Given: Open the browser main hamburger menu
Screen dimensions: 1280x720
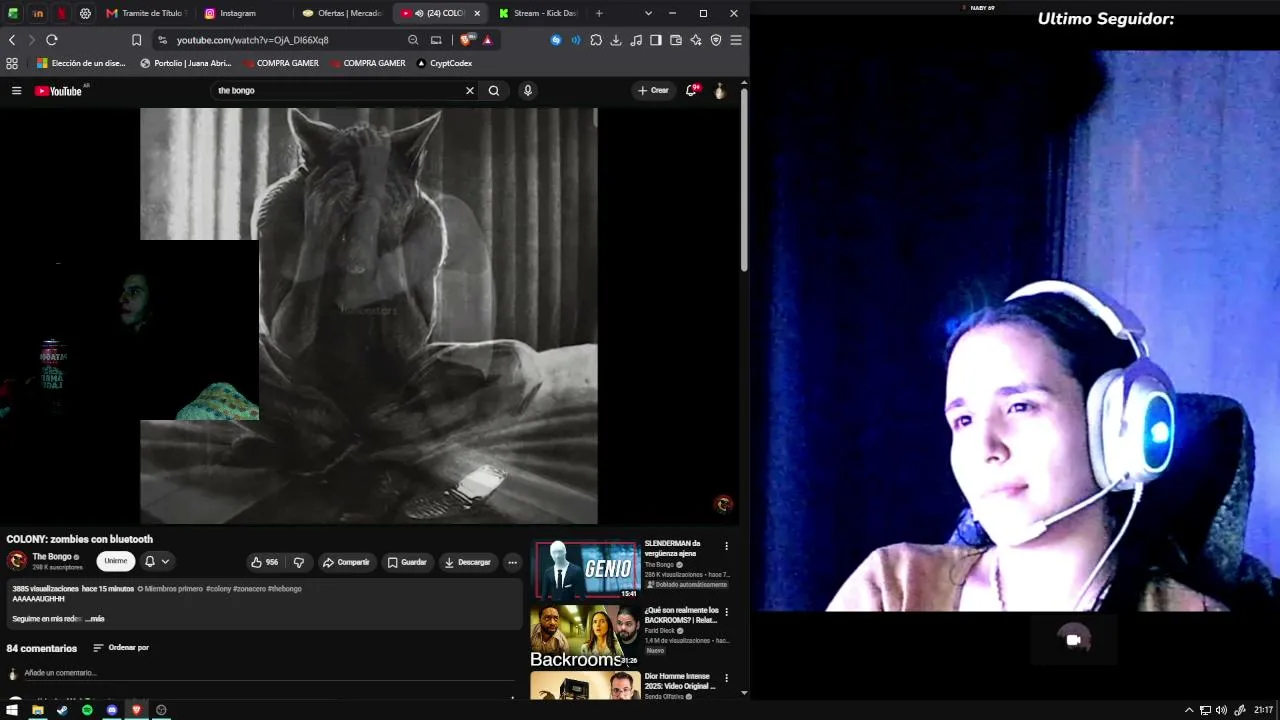Looking at the screenshot, I should click(x=736, y=40).
